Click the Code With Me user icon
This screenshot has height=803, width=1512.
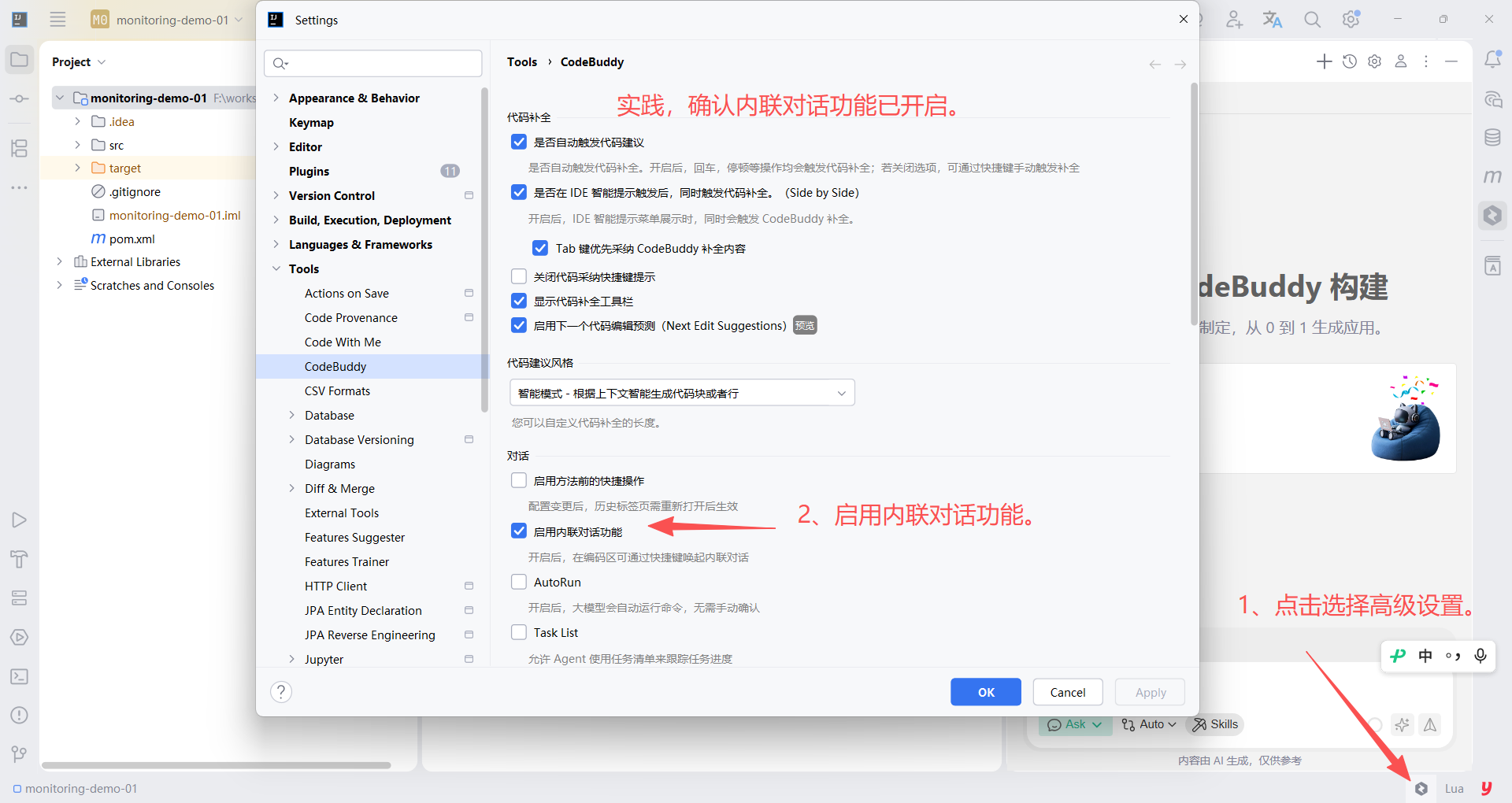pos(1234,20)
